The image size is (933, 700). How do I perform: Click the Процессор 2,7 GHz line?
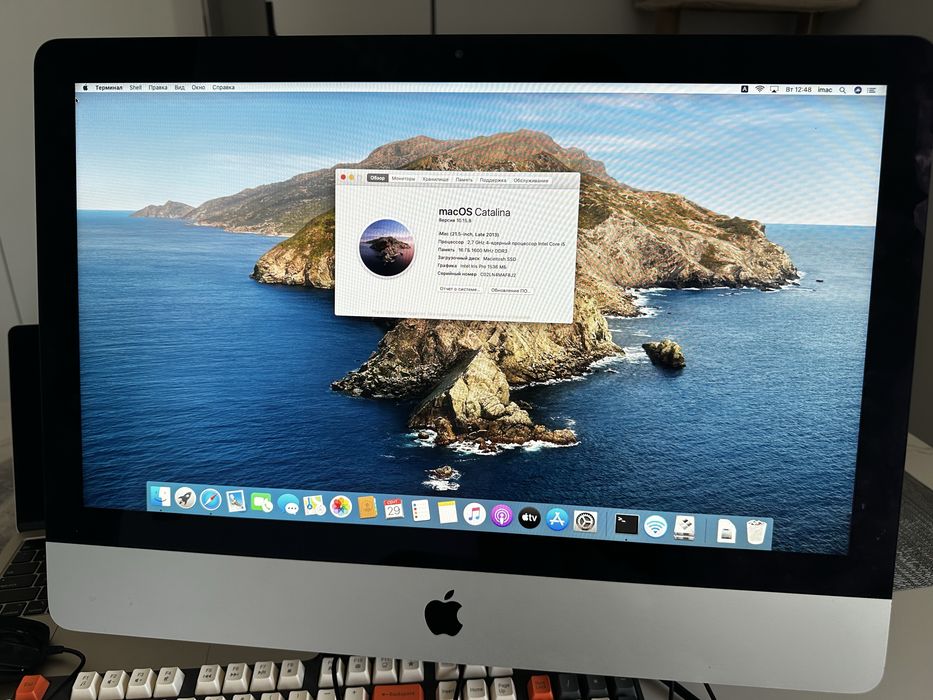pyautogui.click(x=502, y=243)
